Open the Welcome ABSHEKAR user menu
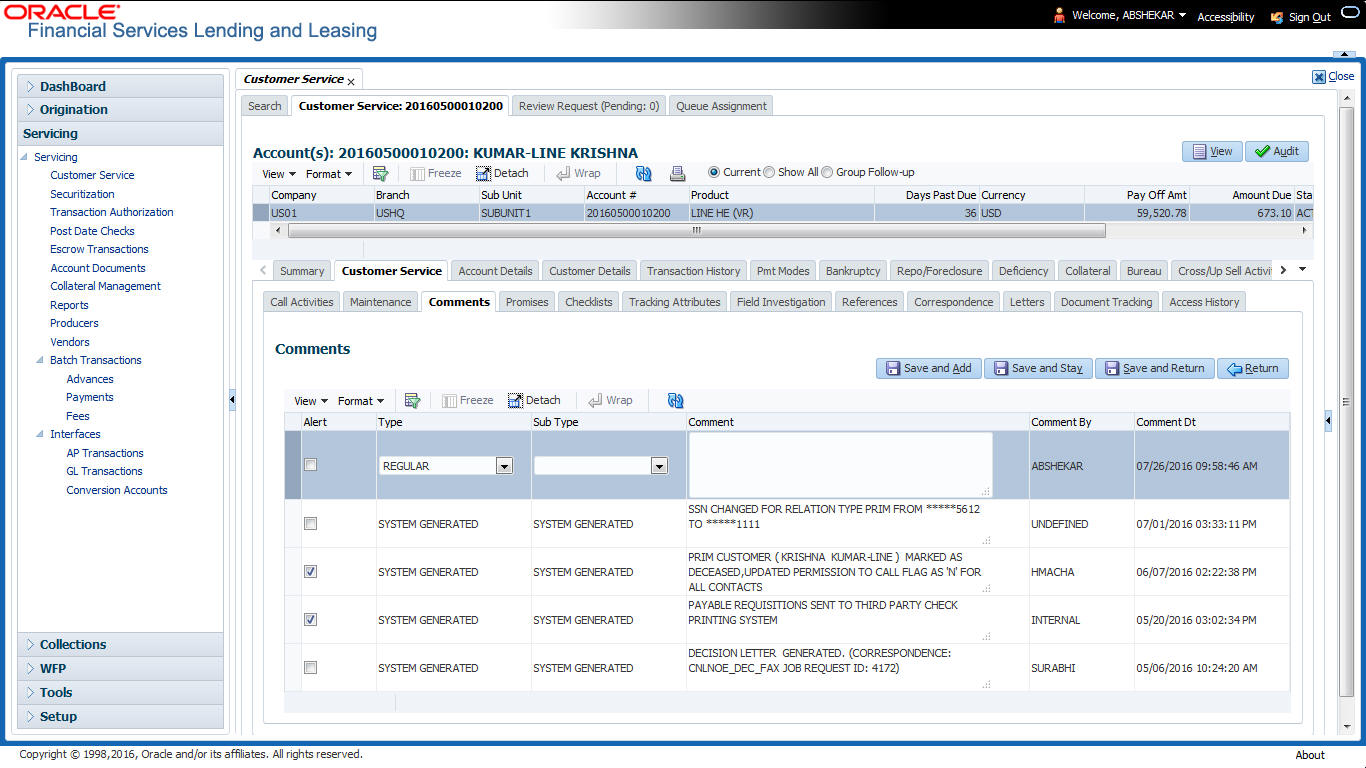 (1129, 15)
